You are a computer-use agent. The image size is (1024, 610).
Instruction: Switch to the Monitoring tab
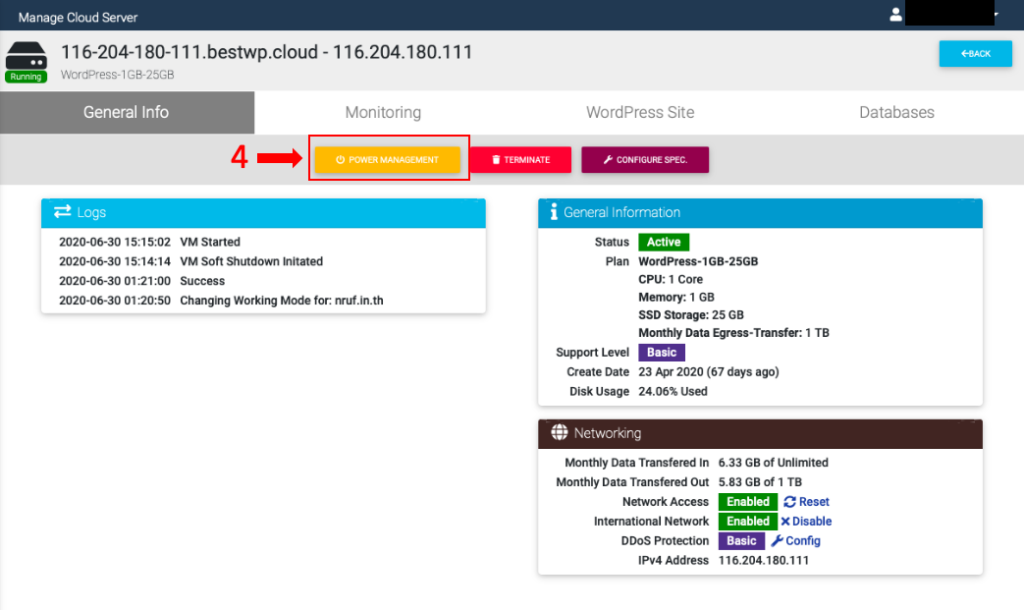click(383, 112)
